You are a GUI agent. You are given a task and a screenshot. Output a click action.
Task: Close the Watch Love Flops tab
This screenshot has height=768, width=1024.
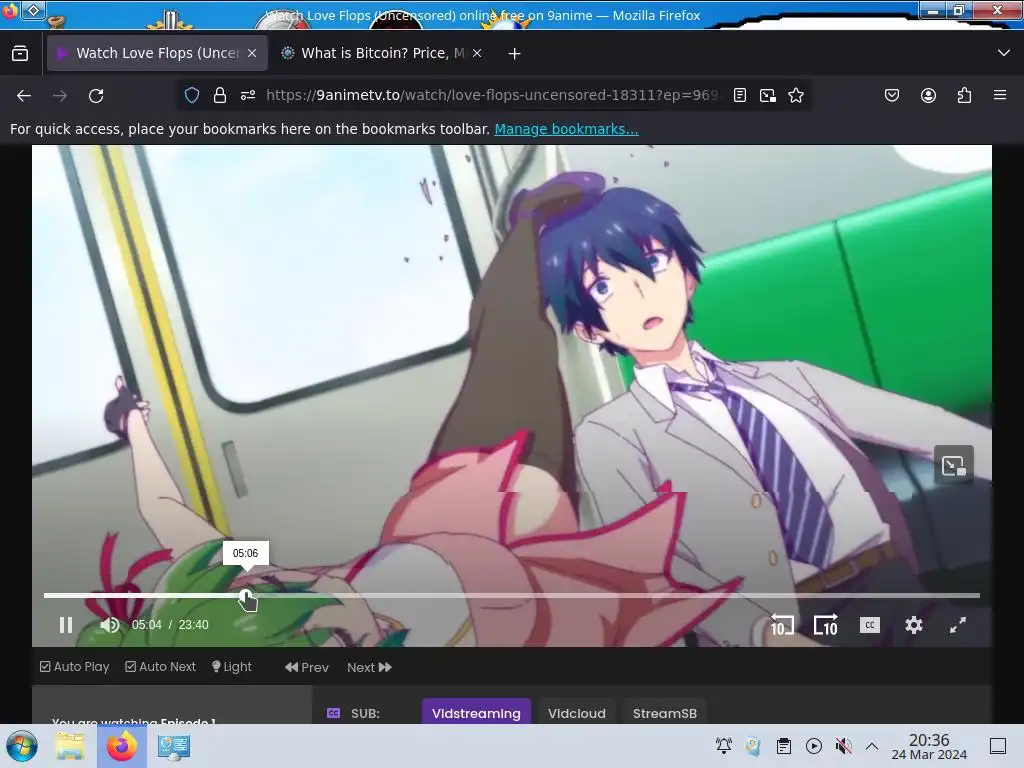click(252, 53)
